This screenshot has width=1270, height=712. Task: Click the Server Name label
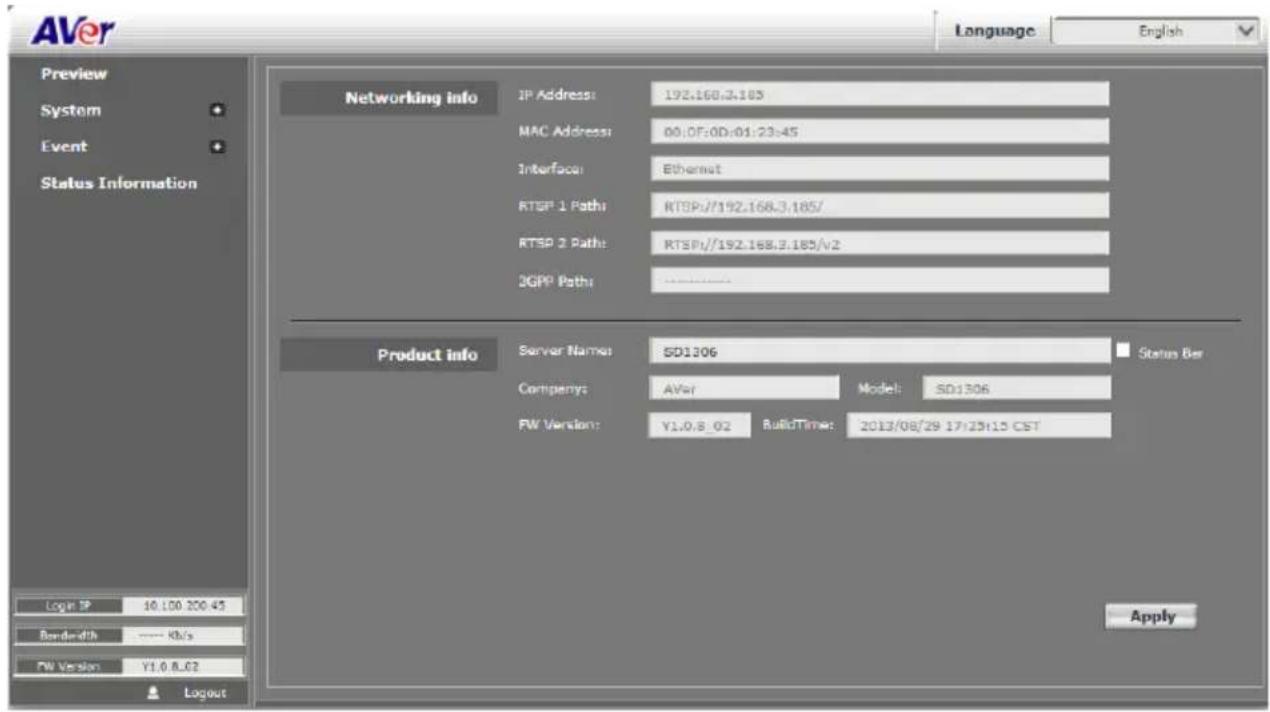pos(566,351)
